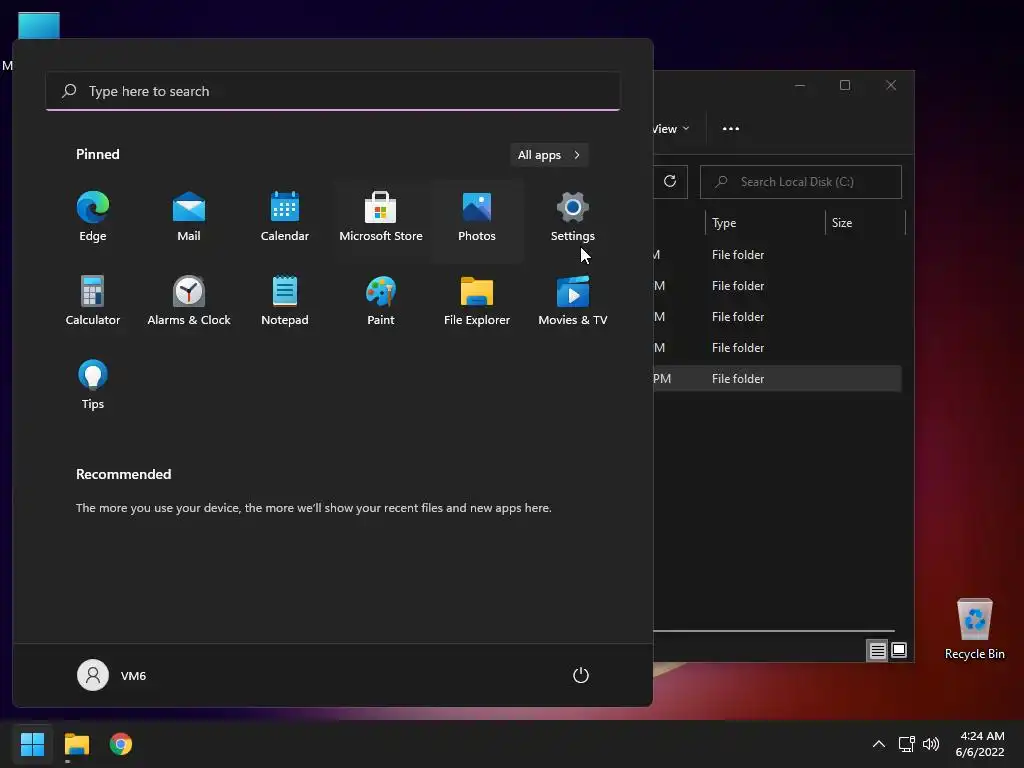
Task: Click the Windows Start button on taskbar
Action: 32,744
